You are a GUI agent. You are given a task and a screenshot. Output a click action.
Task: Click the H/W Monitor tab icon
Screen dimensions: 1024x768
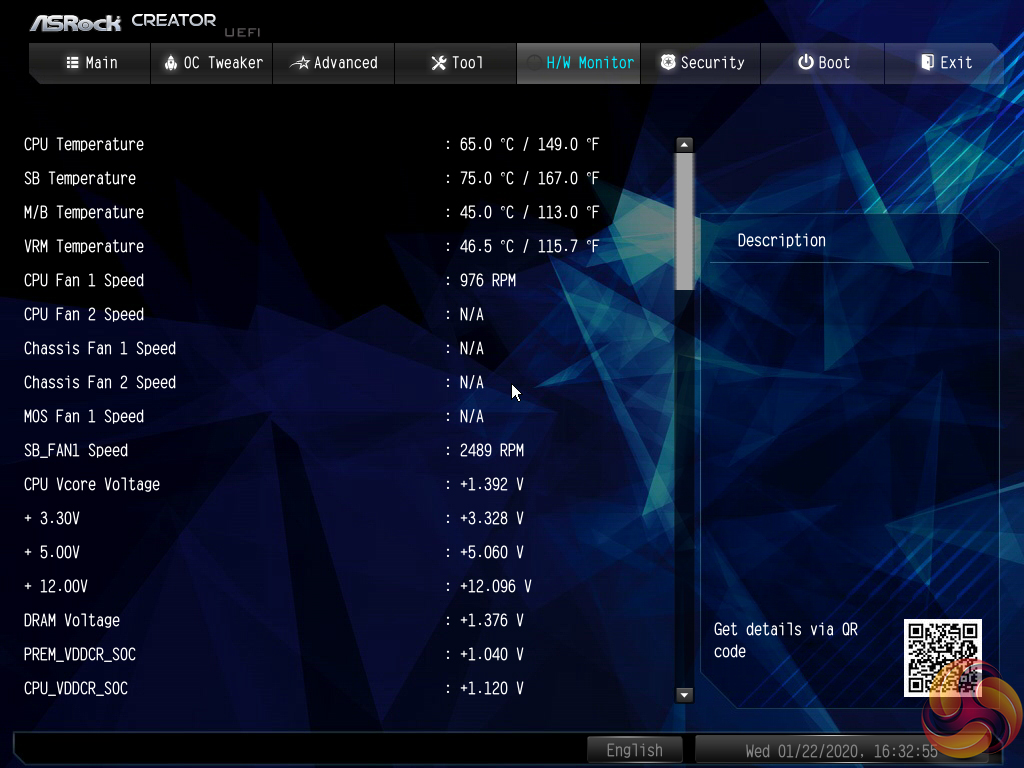pos(534,63)
